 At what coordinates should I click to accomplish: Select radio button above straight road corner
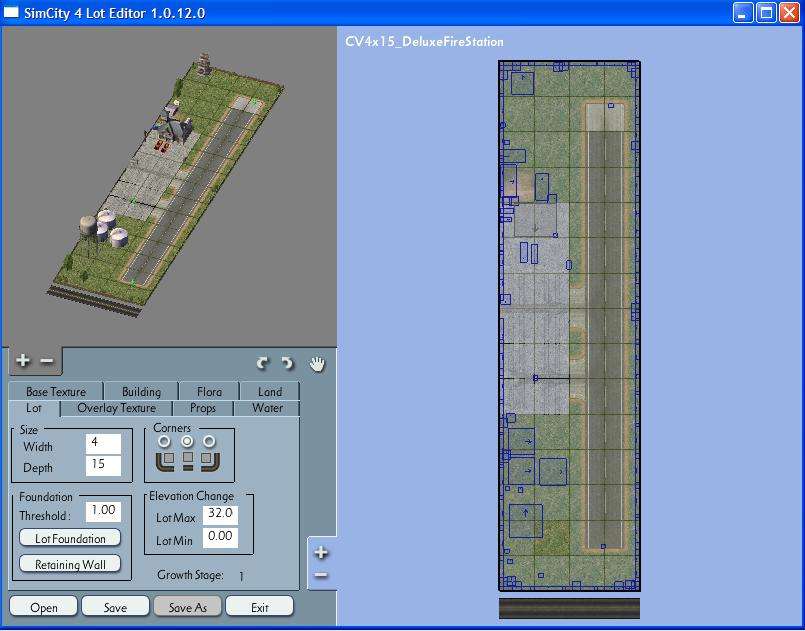(x=187, y=441)
